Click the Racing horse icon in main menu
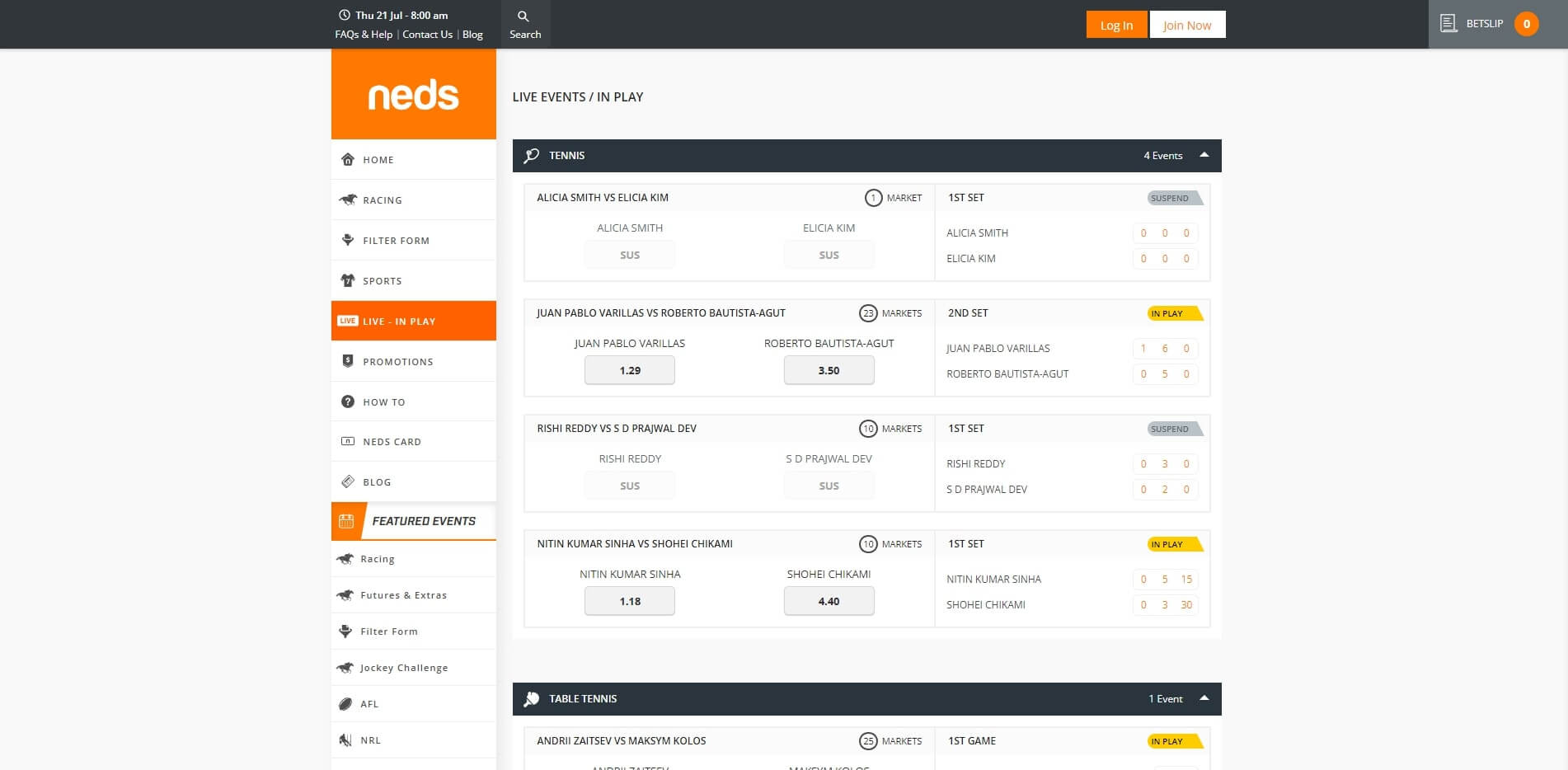1568x770 pixels. [x=348, y=200]
